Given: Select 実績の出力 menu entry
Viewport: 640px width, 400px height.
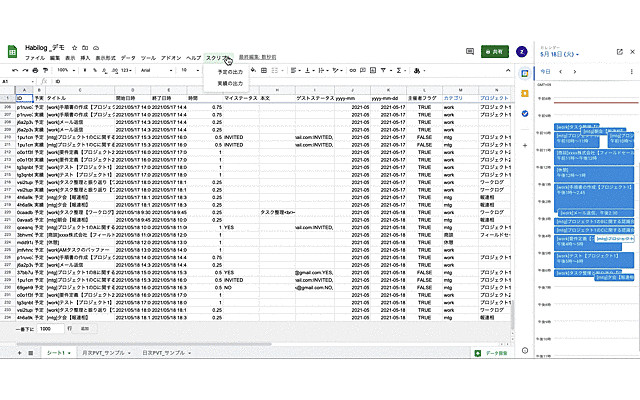Looking at the screenshot, I should tap(230, 83).
